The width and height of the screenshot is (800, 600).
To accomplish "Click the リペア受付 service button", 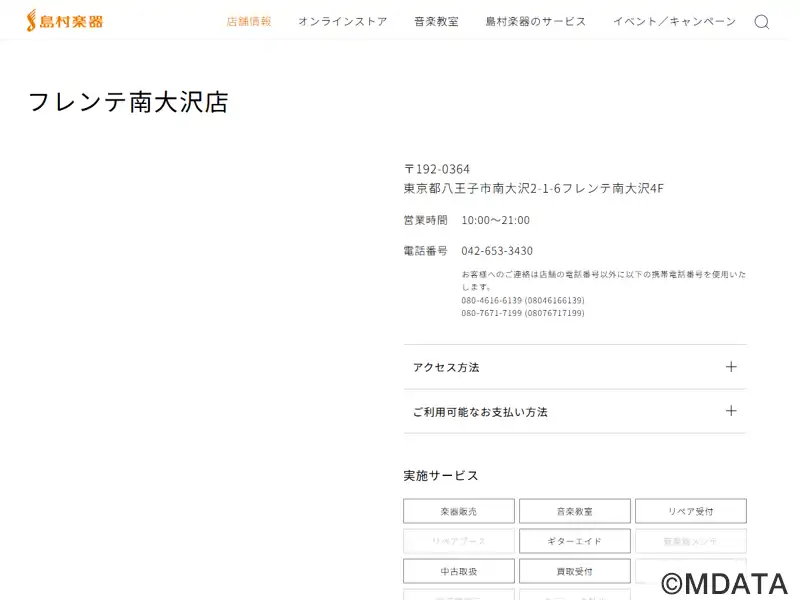I will click(x=691, y=511).
